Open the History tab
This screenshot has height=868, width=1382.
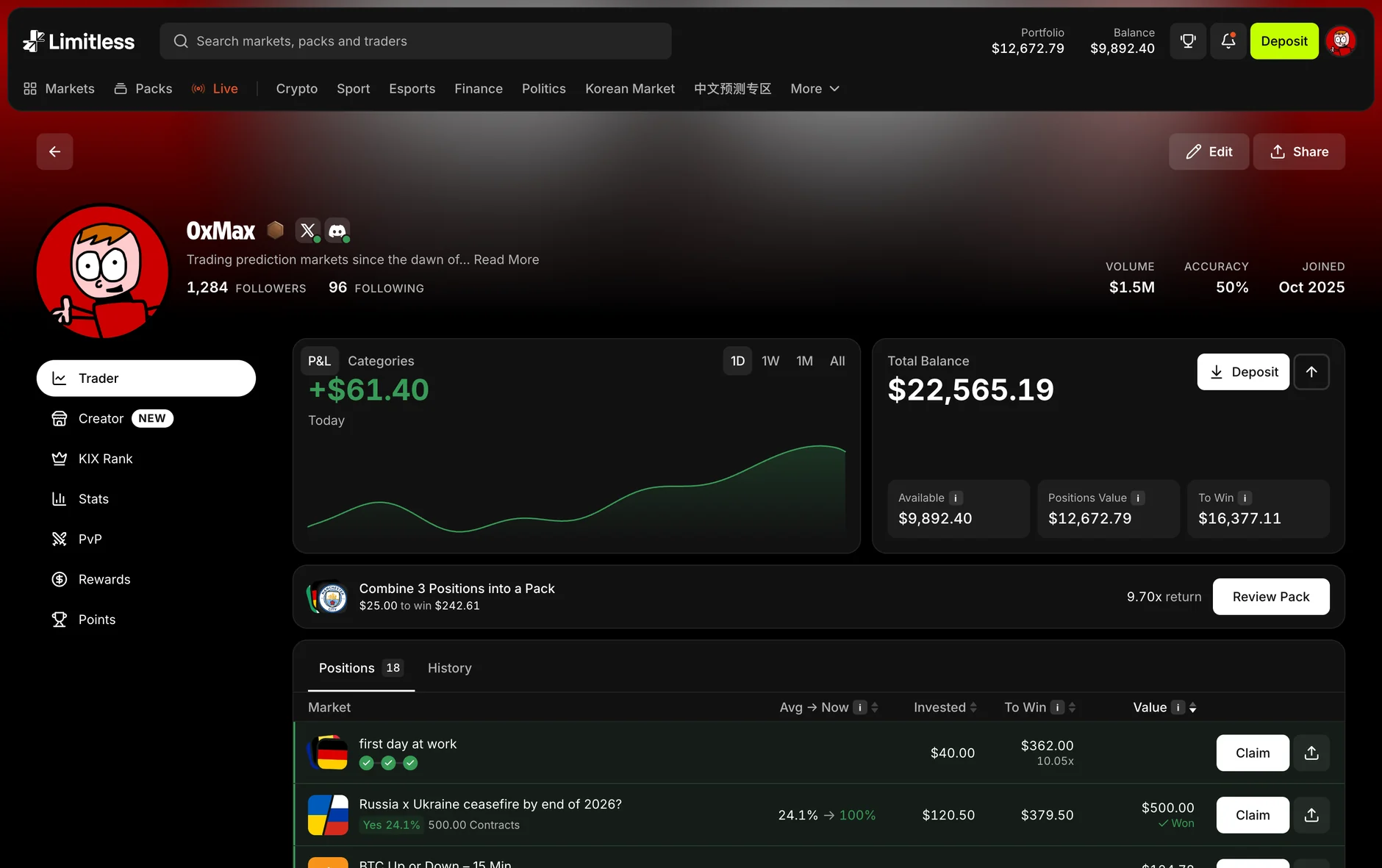449,668
